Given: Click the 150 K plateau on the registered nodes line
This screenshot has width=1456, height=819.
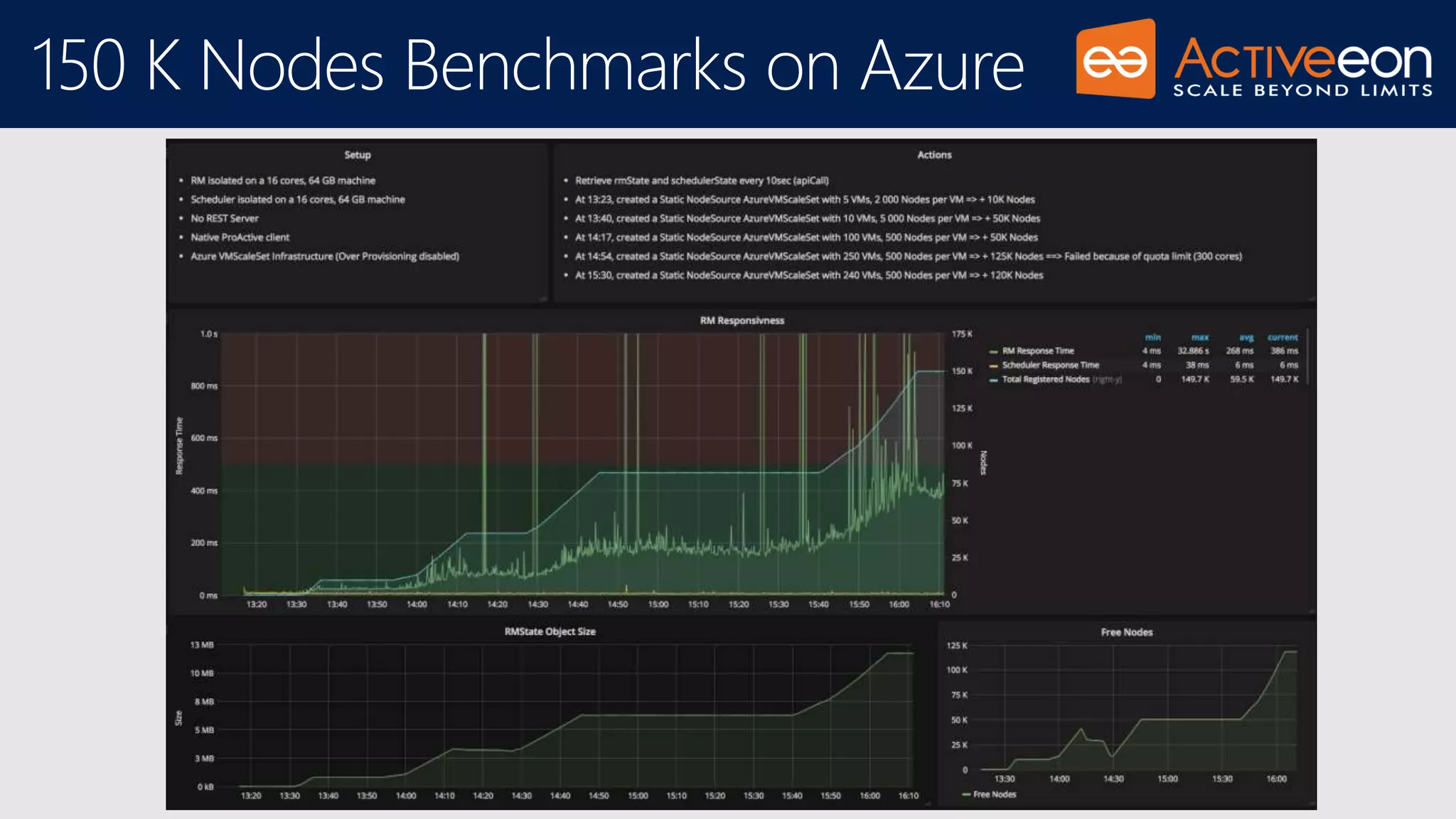Looking at the screenshot, I should coord(930,371).
